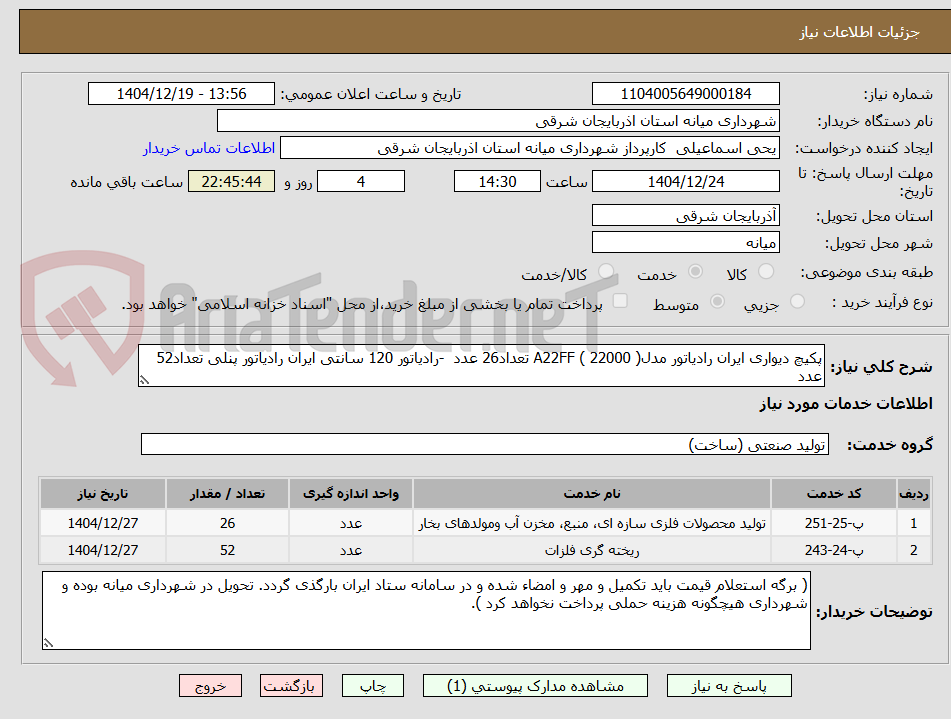Viewport: 951px width, 719px height.
Task: Click the اطلاعات خدمات مورد نیاز heading
Action: coord(846,403)
